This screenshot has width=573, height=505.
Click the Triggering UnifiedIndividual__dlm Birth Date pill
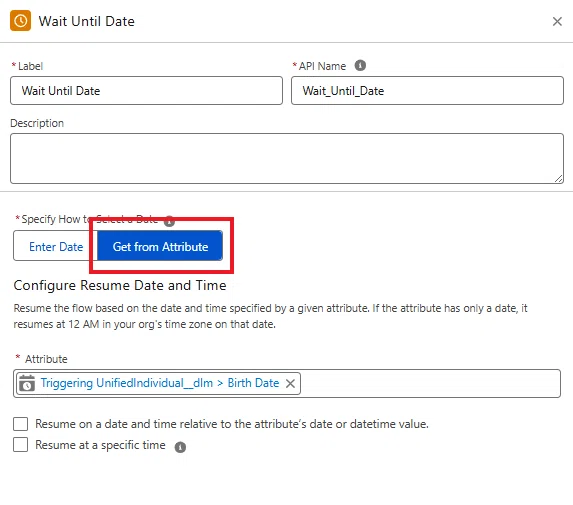(158, 383)
